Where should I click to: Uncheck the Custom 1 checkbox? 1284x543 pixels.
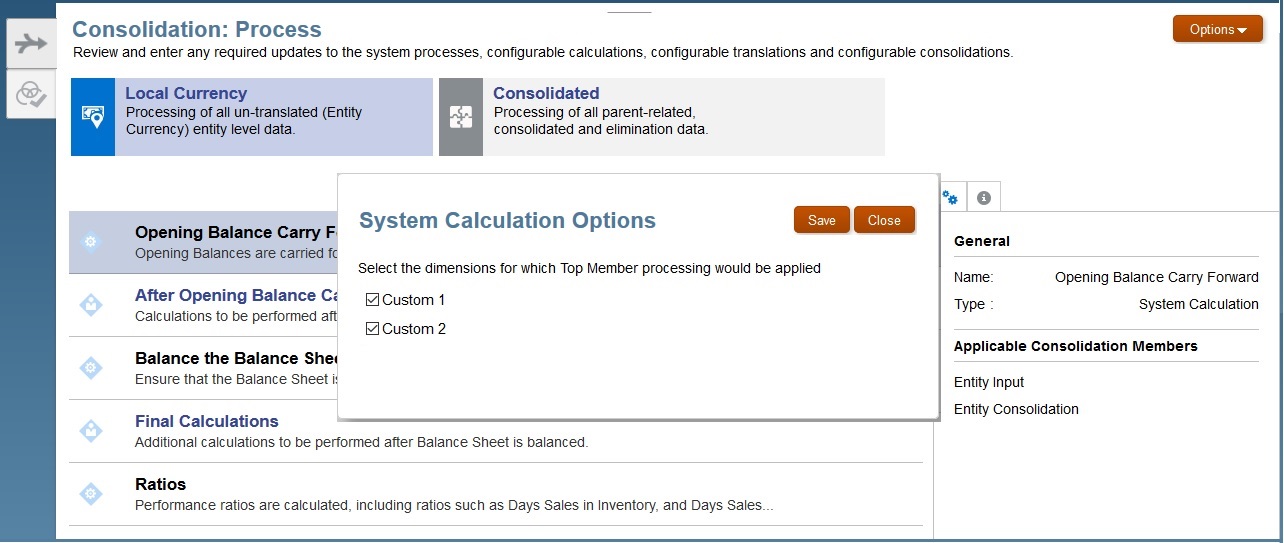coord(373,300)
